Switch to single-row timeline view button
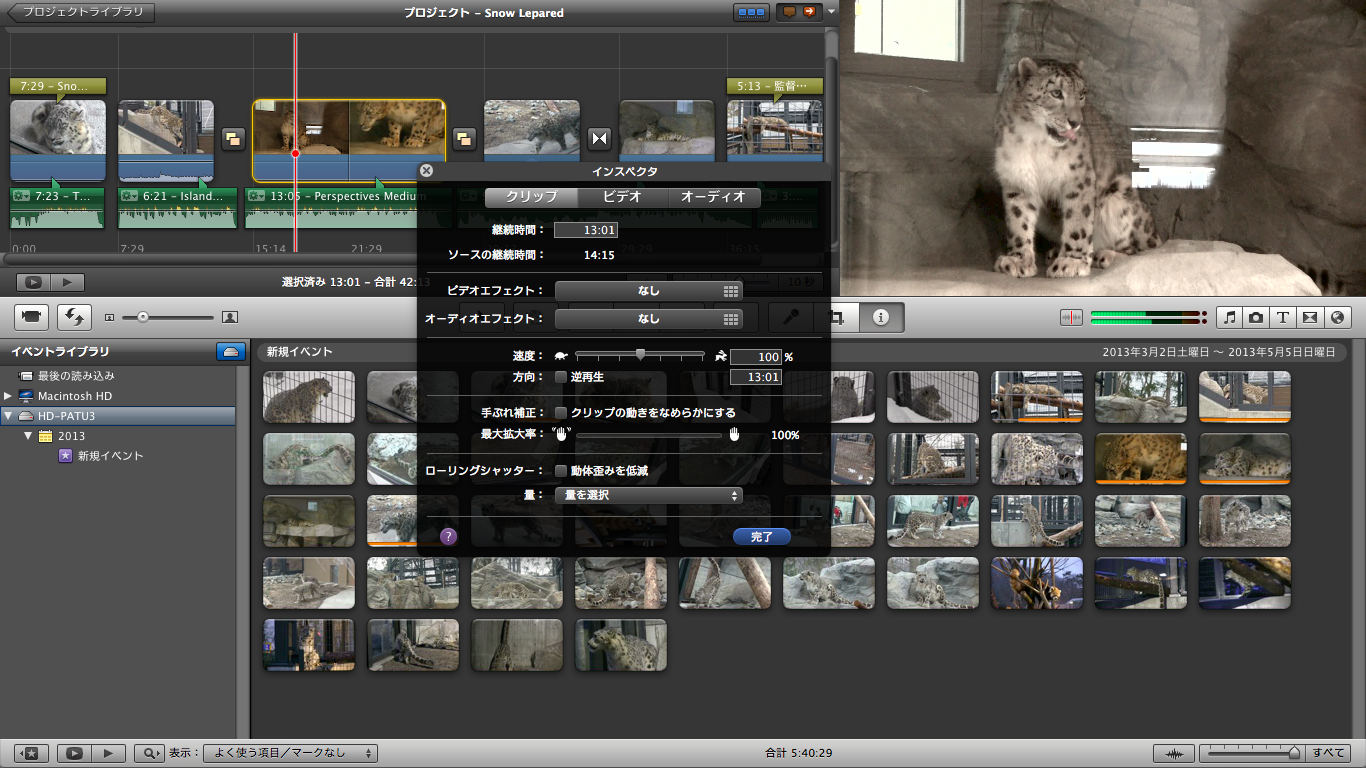Screen dimensions: 1366x768 pos(752,13)
